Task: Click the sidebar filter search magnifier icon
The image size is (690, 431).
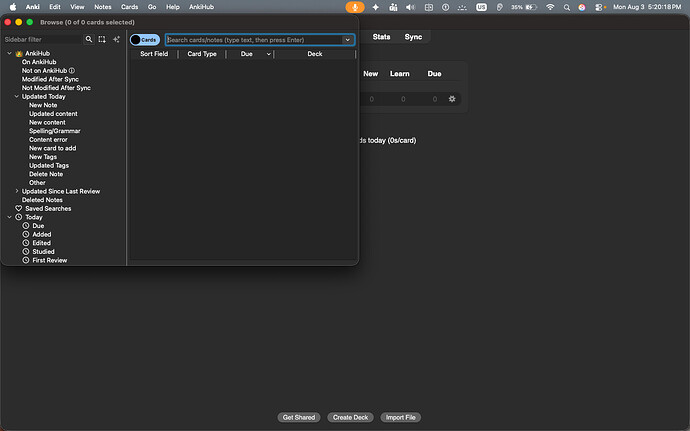Action: click(x=89, y=39)
